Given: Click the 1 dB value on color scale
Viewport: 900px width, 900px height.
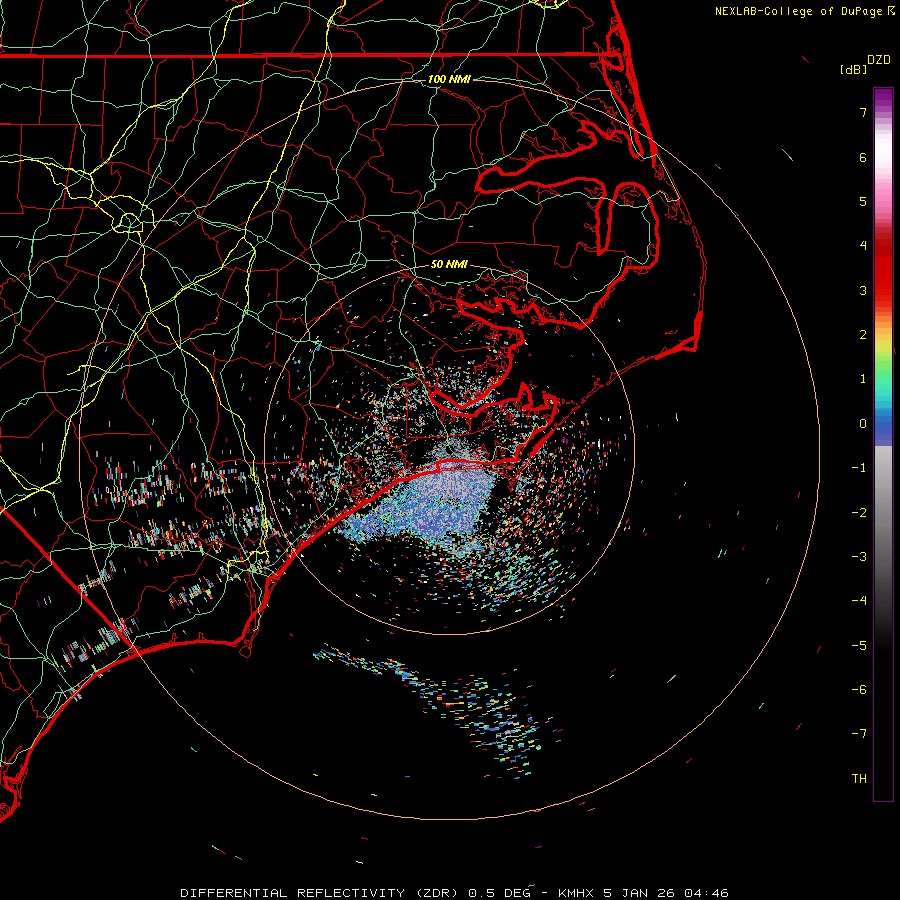Looking at the screenshot, I should coord(863,379).
